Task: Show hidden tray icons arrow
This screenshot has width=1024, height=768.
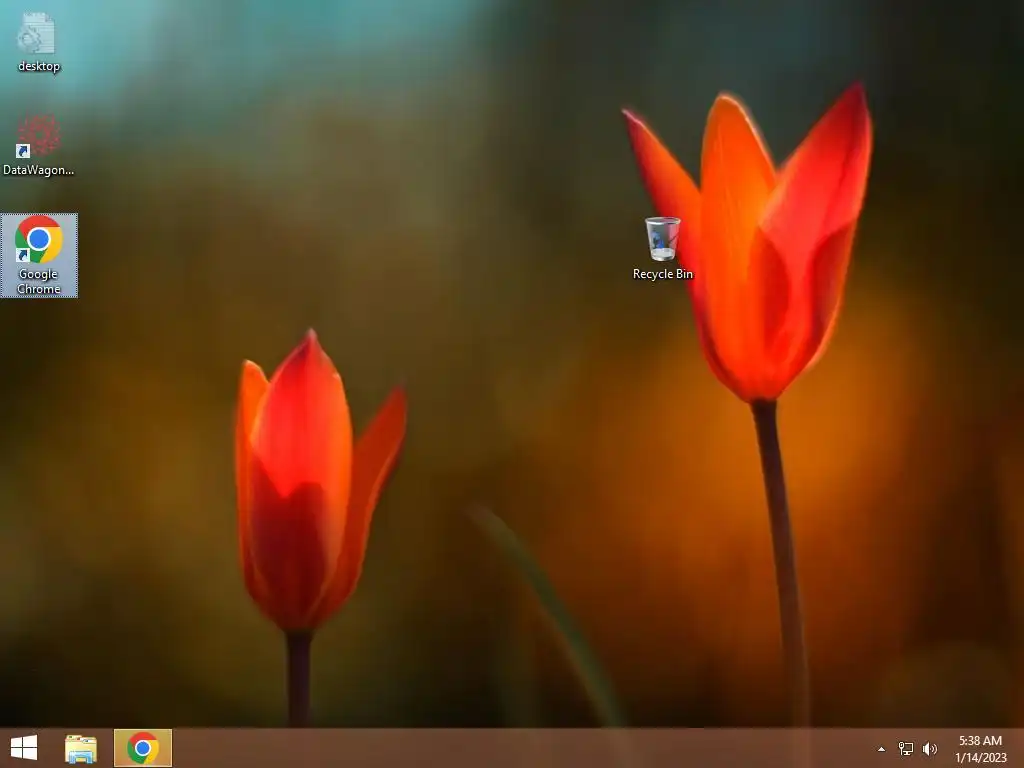Action: pos(881,749)
